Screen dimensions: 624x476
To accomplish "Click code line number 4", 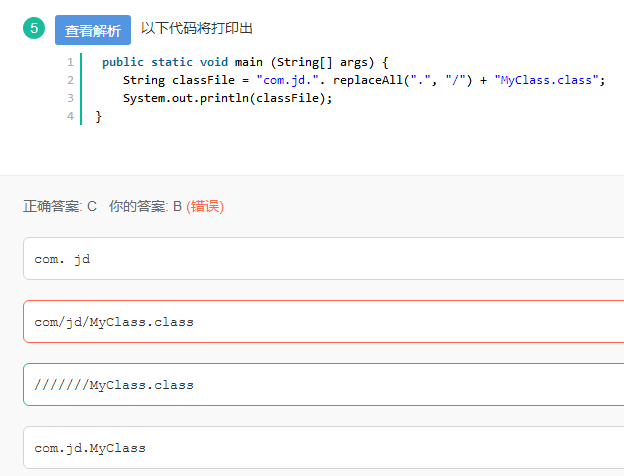I will pos(70,116).
